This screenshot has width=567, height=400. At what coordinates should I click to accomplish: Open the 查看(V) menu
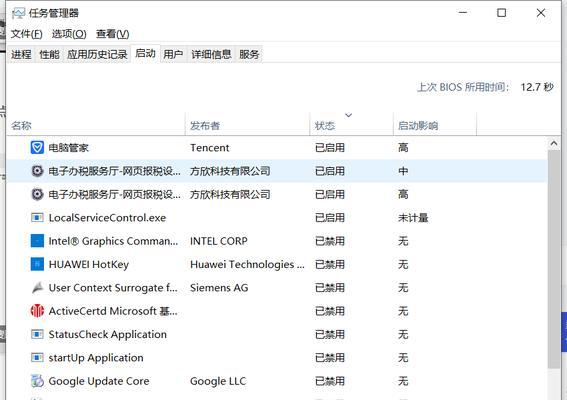112,34
